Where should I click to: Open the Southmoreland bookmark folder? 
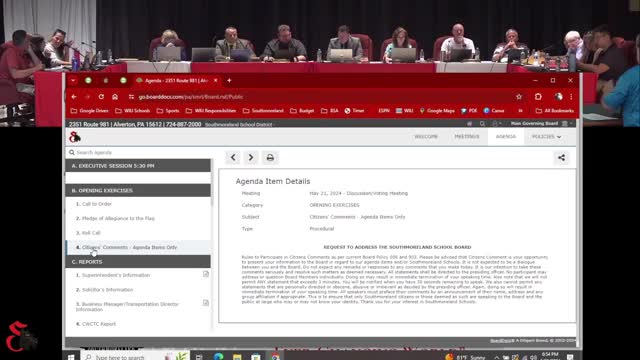[x=263, y=111]
